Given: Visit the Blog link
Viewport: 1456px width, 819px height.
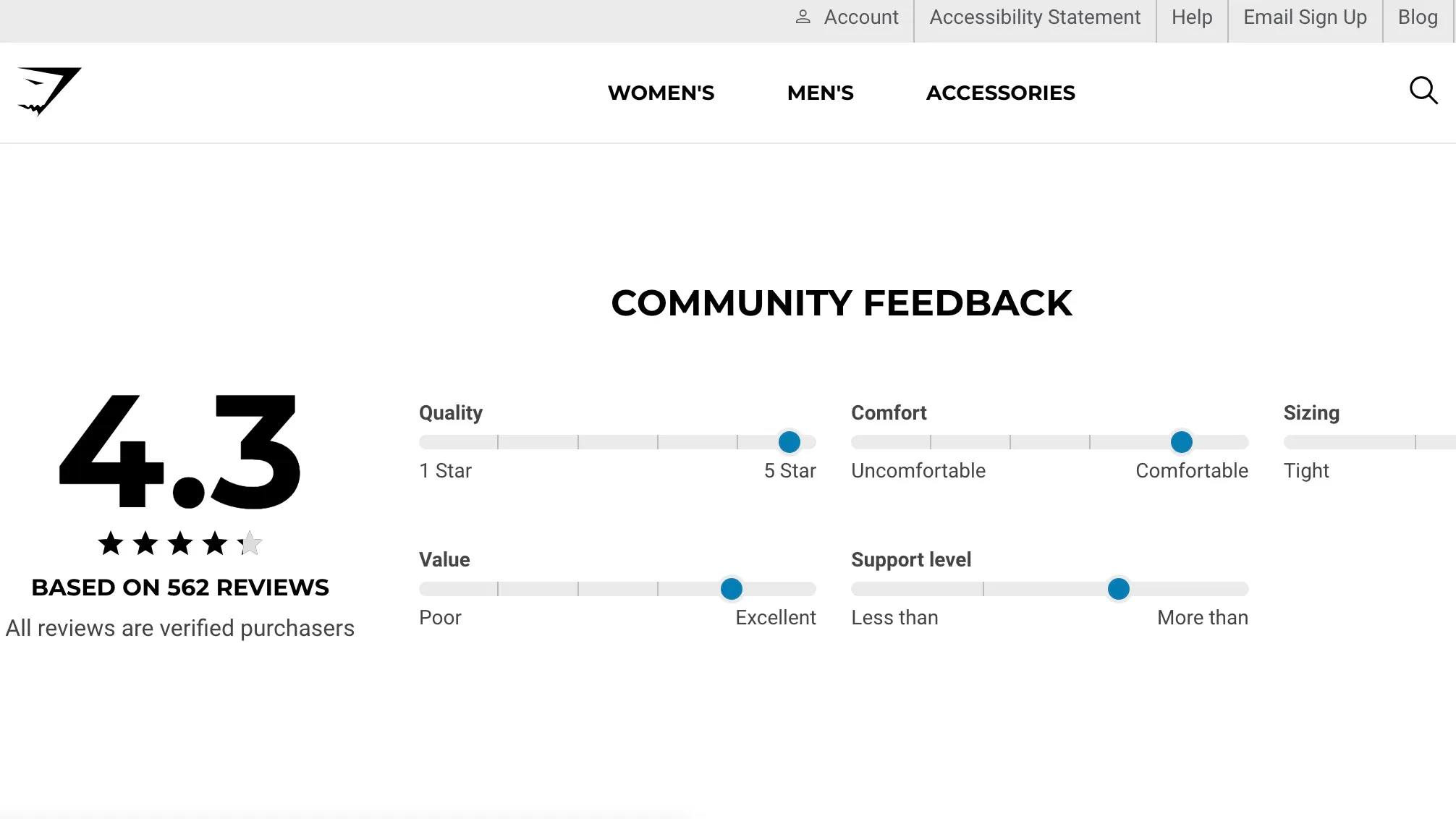Looking at the screenshot, I should tap(1417, 17).
